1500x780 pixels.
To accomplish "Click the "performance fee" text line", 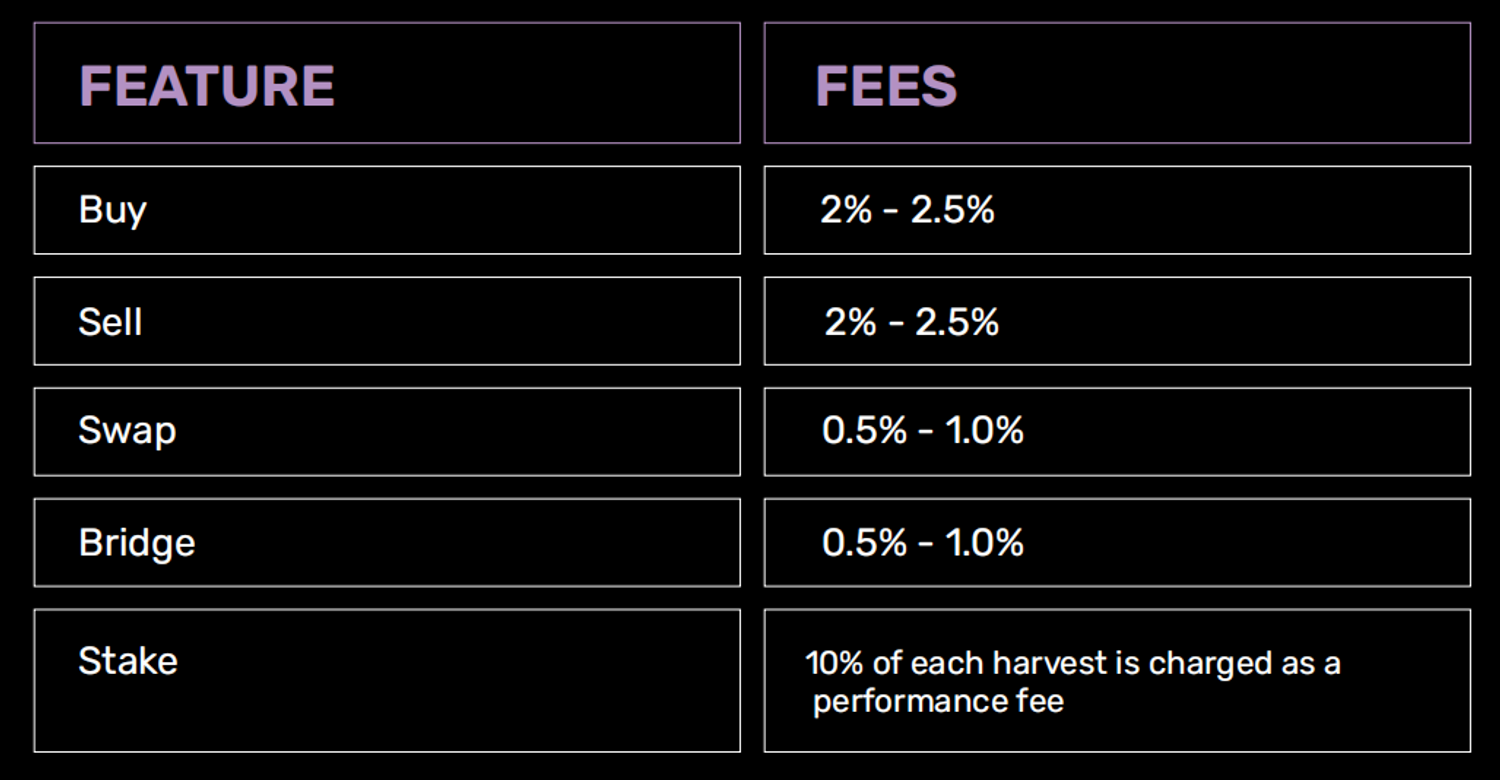I will (938, 701).
